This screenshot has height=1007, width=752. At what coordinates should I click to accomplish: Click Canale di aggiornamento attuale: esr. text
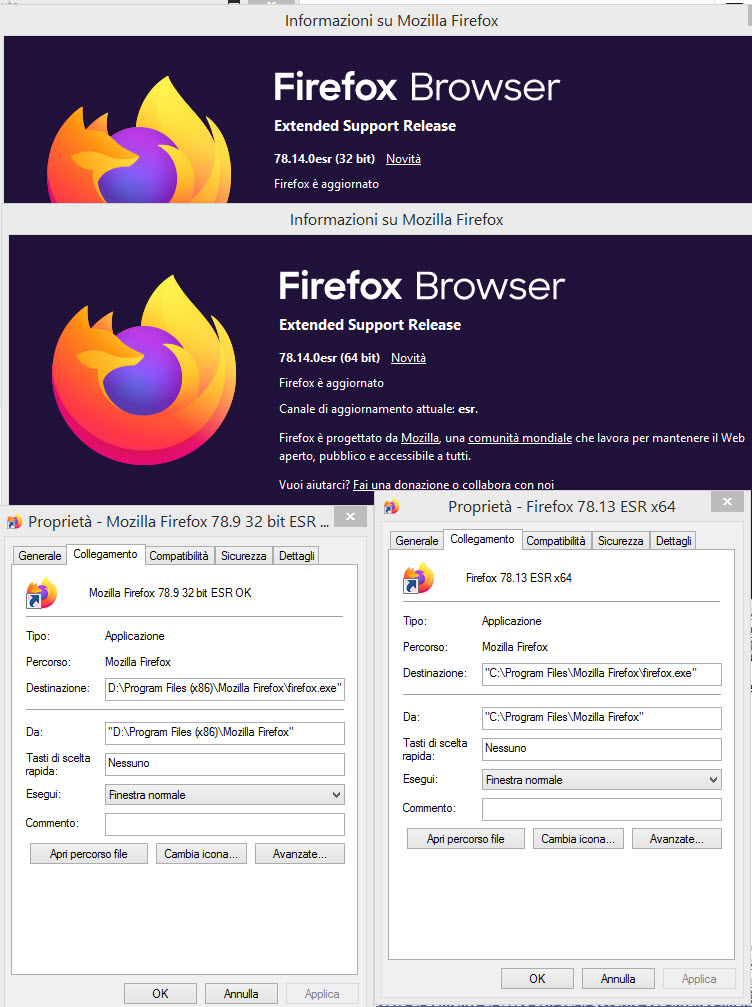click(x=379, y=408)
